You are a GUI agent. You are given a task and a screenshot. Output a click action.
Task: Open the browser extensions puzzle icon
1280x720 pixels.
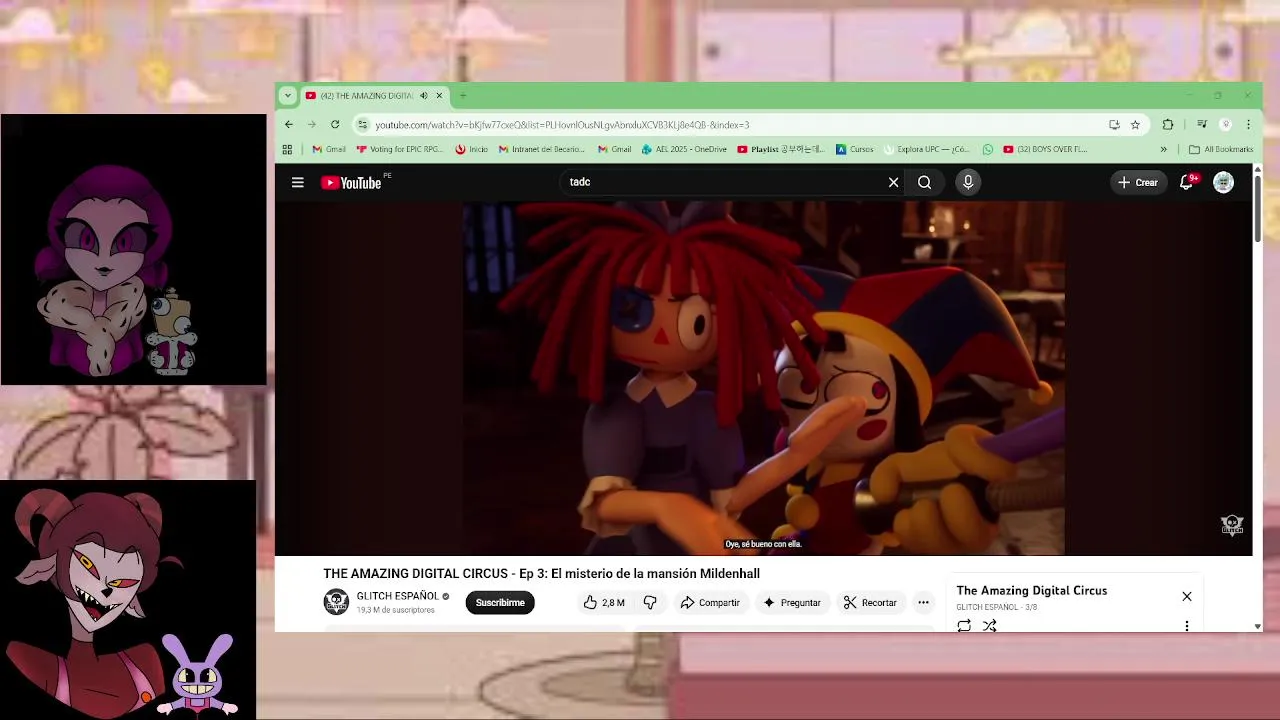click(1168, 124)
